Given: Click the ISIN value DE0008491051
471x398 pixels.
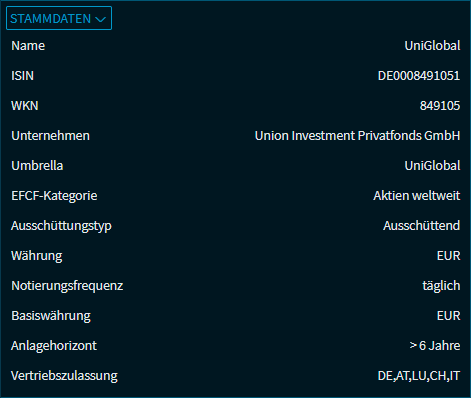Looking at the screenshot, I should coord(419,76).
